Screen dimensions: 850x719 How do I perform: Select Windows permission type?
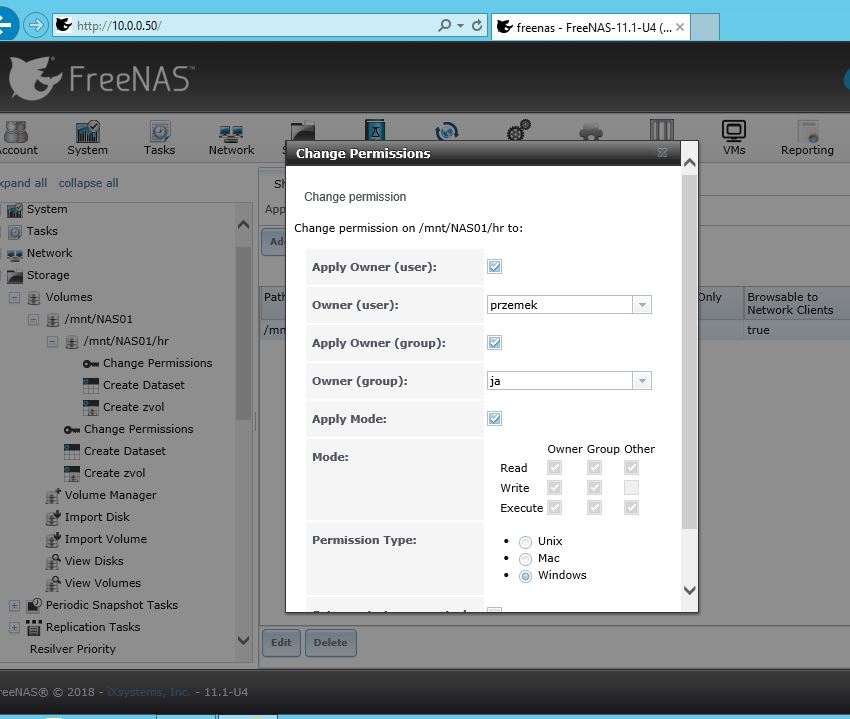click(525, 576)
